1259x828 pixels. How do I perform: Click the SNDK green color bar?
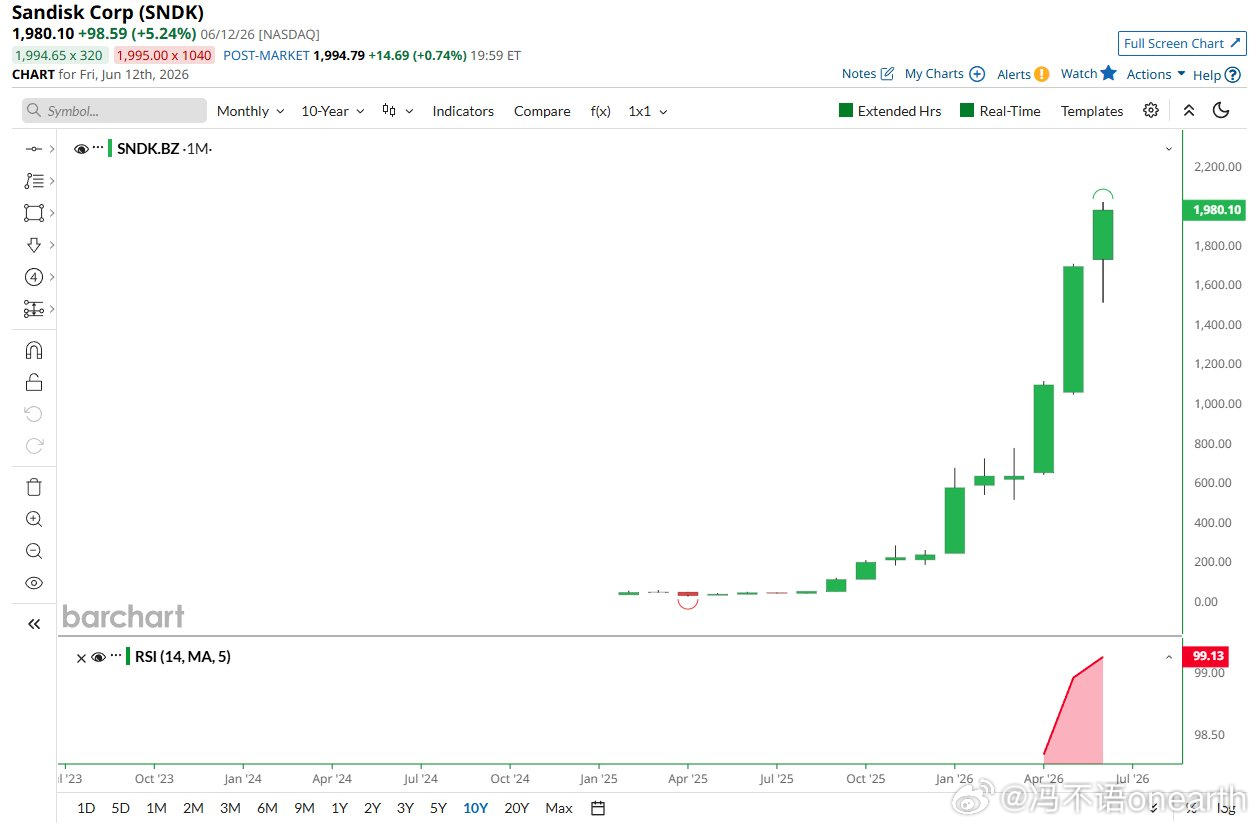[110, 149]
